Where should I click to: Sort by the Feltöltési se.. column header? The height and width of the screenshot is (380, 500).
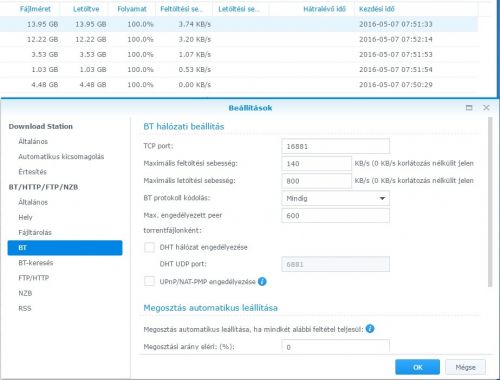click(182, 9)
